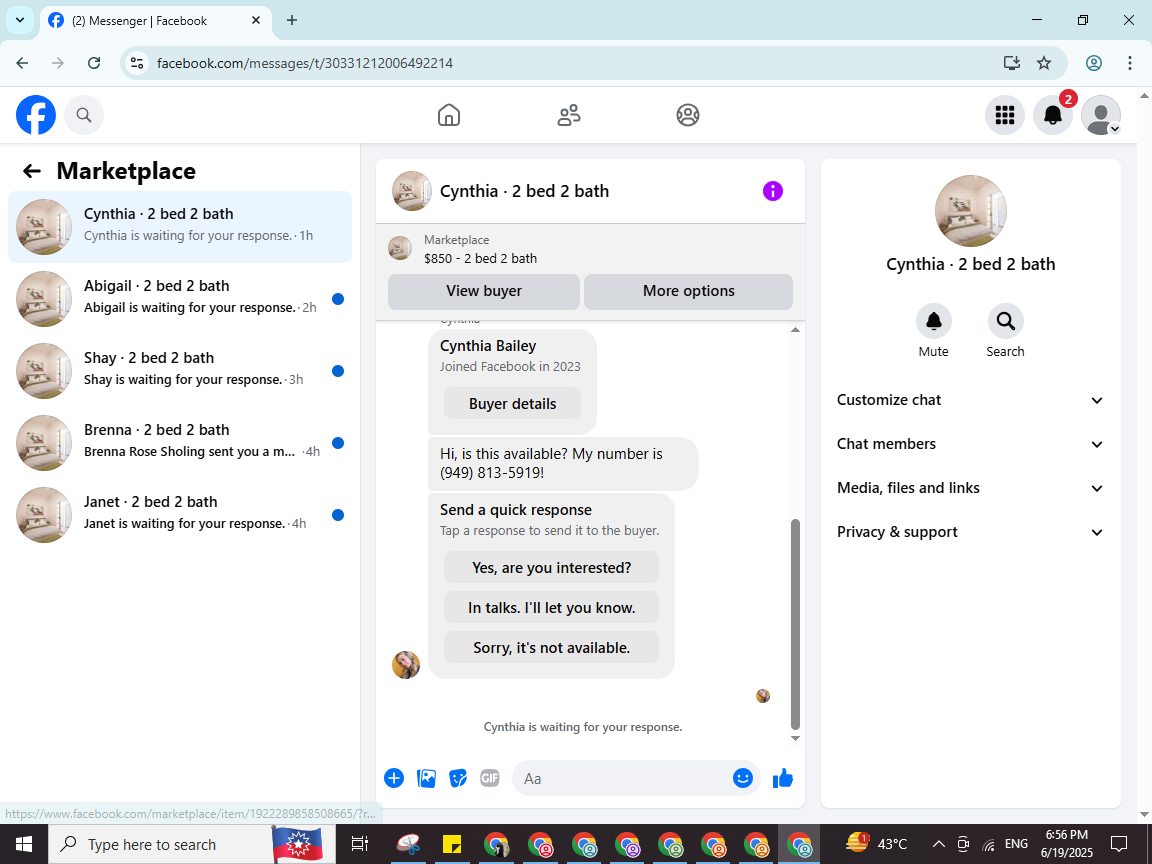Open the Windows notification center
Image resolution: width=1152 pixels, height=864 pixels.
(x=1119, y=844)
